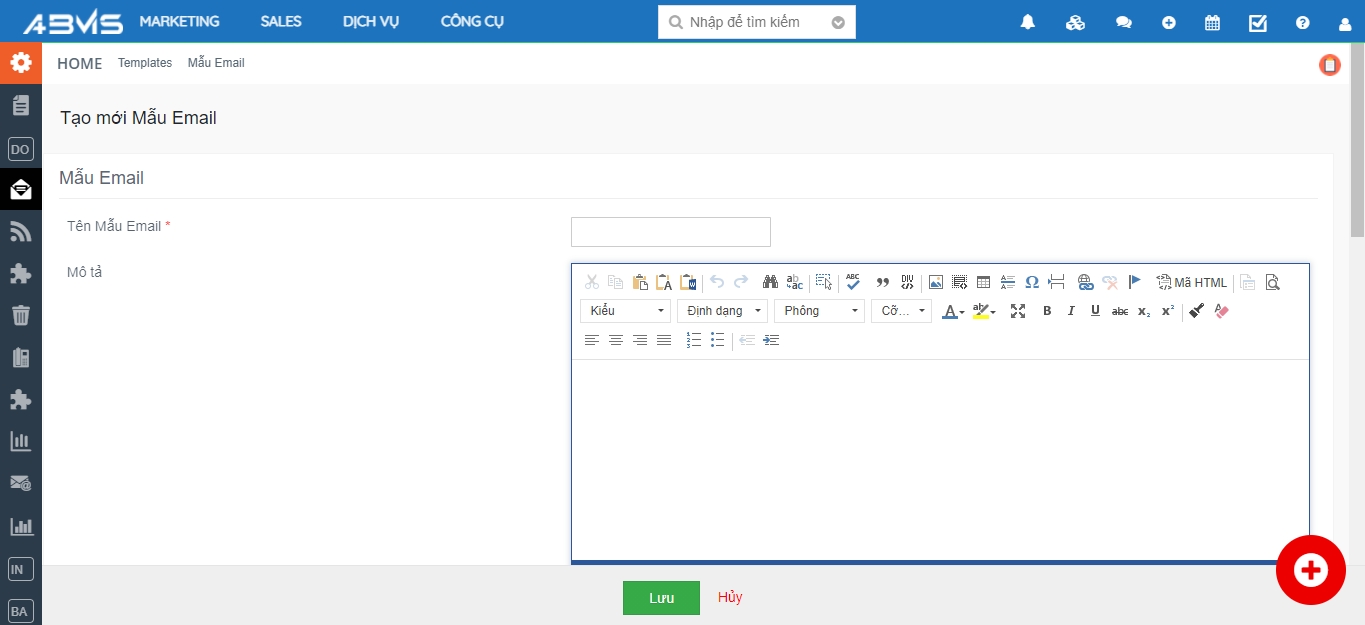Screen dimensions: 1365x625
Task: Go to Templates breadcrumb
Action: coord(145,63)
